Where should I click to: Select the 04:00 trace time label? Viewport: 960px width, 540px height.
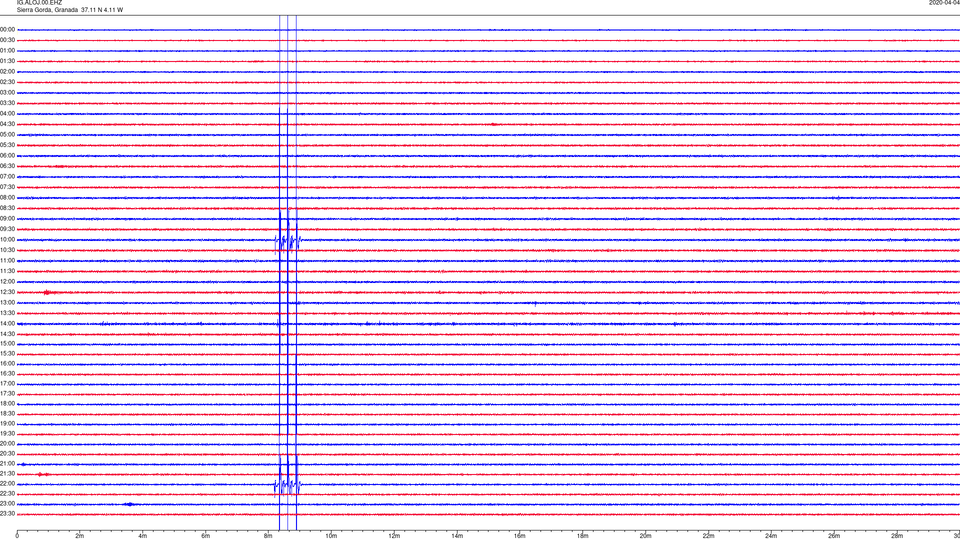pyautogui.click(x=7, y=114)
